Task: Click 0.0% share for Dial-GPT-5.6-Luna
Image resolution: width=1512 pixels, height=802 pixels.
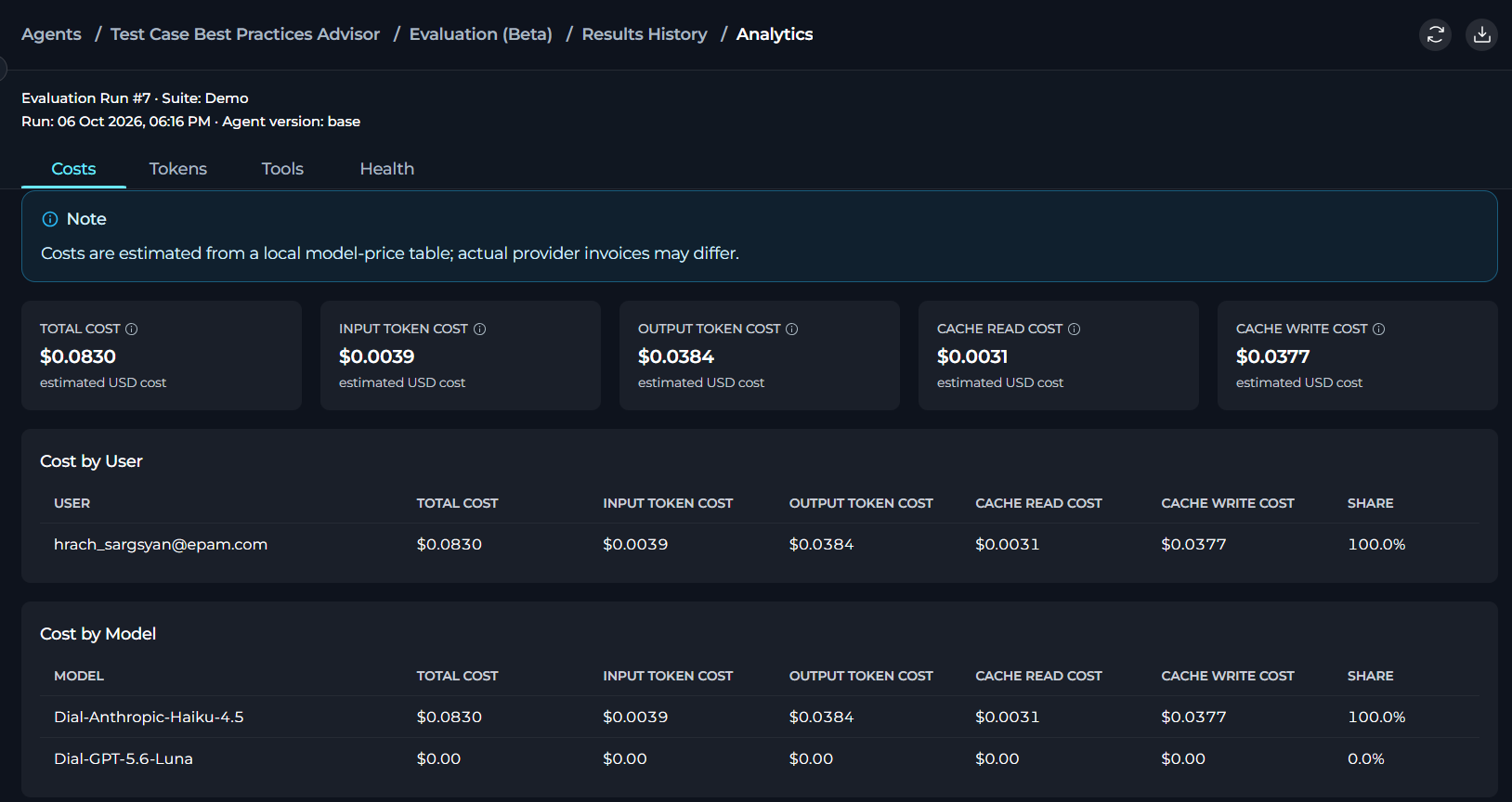Action: (1366, 758)
